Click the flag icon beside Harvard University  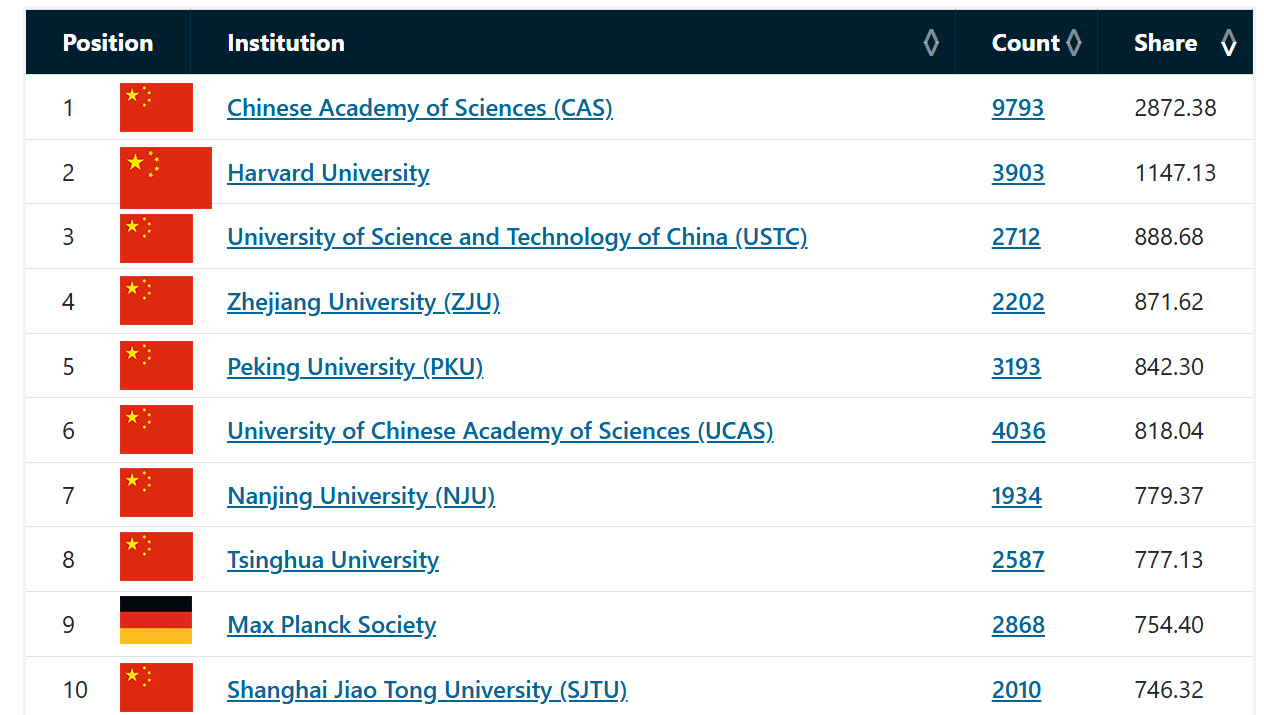pyautogui.click(x=166, y=178)
